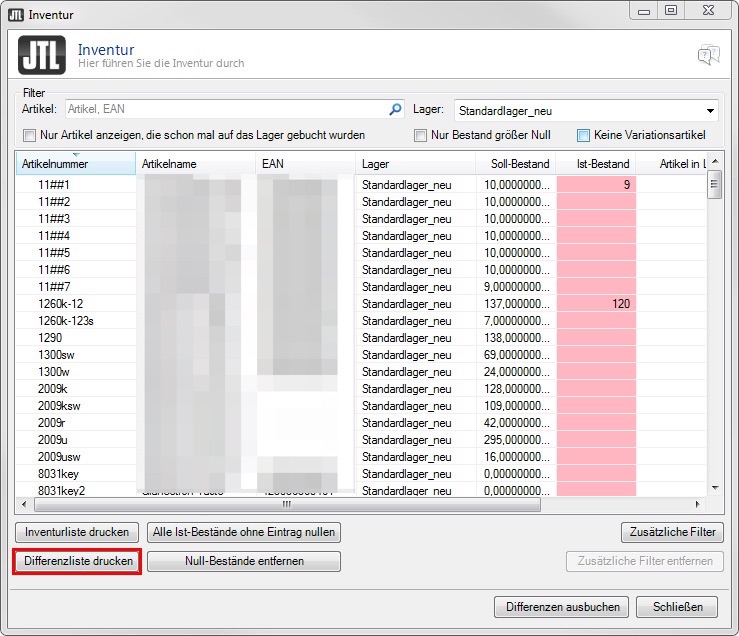This screenshot has width=739, height=636.
Task: Select row with article 11##4
Action: click(x=361, y=236)
